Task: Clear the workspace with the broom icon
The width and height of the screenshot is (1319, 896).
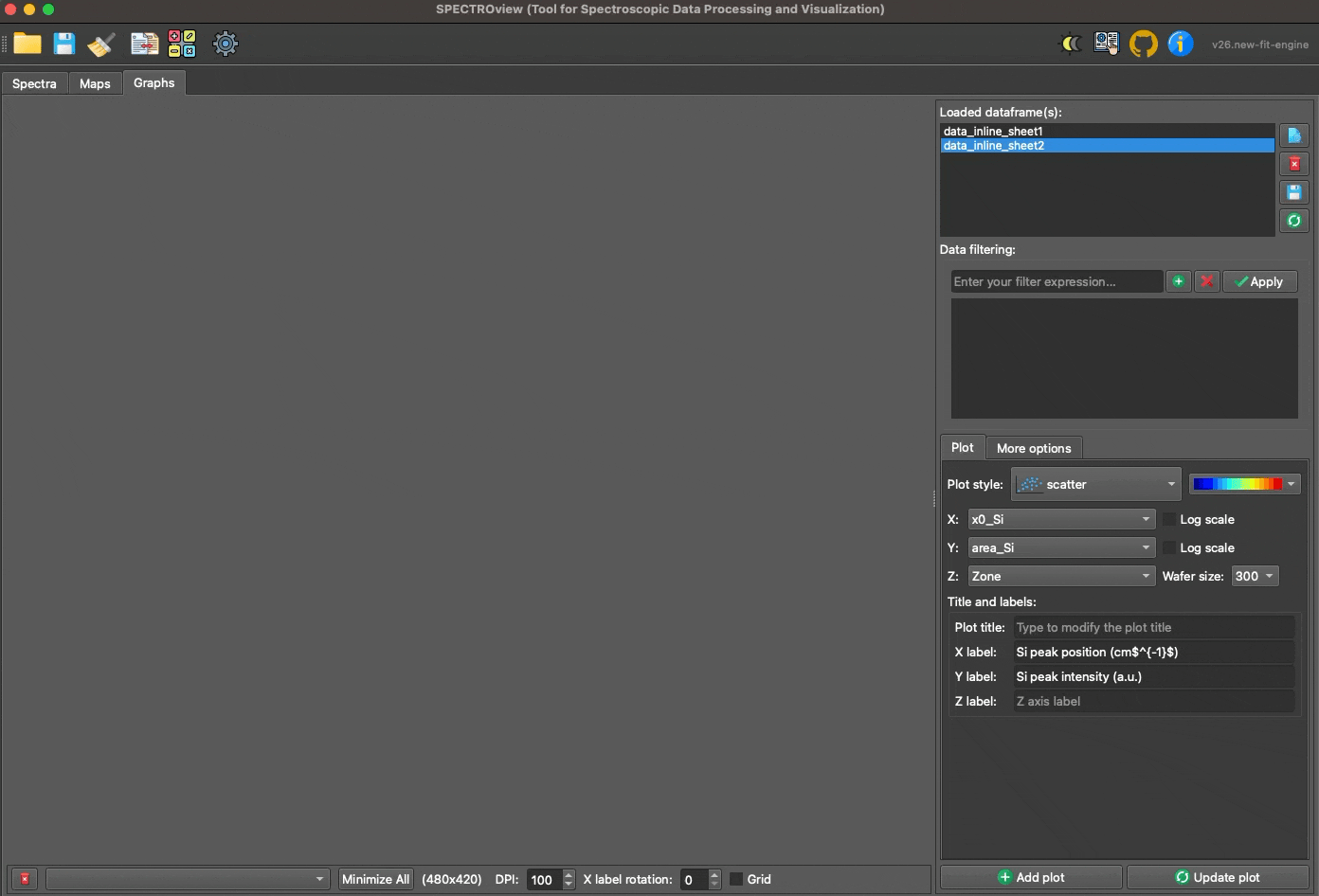Action: point(101,44)
